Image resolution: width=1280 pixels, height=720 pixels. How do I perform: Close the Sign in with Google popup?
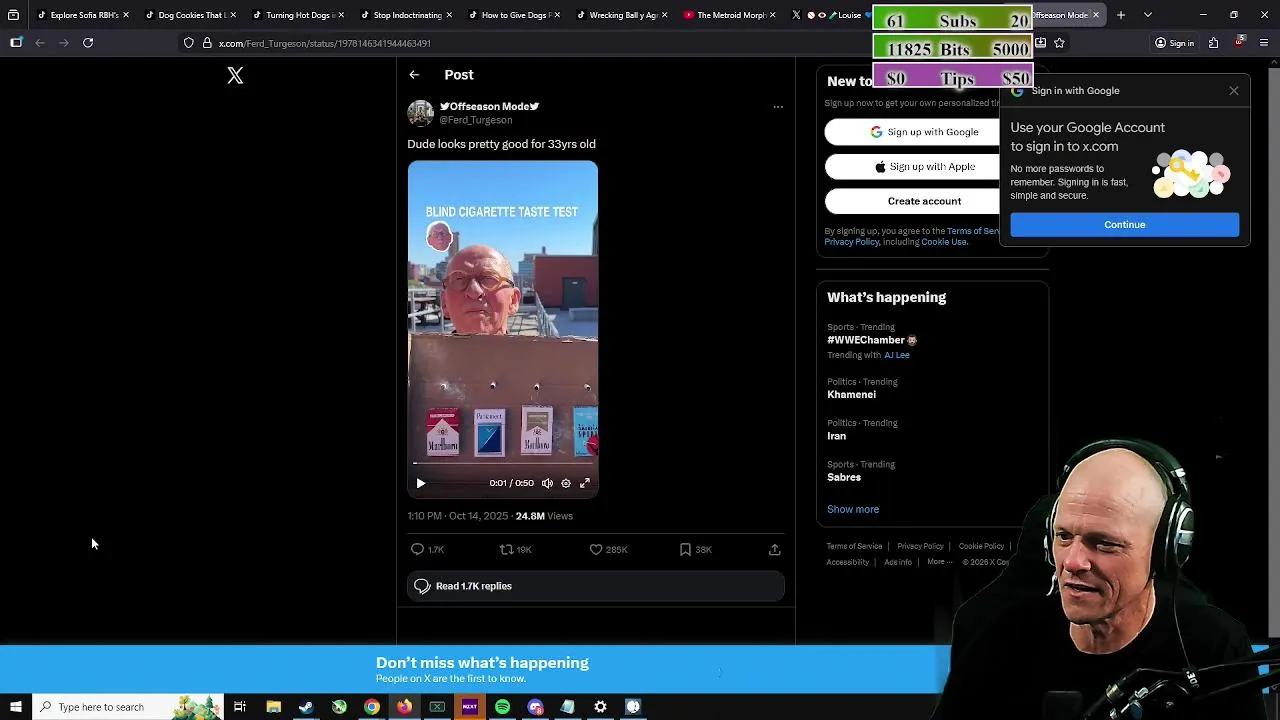pos(1234,91)
